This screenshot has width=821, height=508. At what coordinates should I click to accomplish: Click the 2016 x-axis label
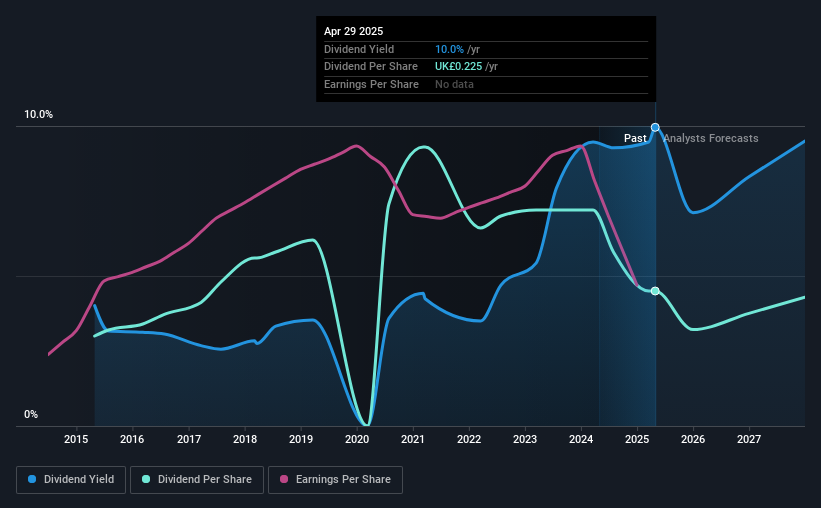(132, 439)
